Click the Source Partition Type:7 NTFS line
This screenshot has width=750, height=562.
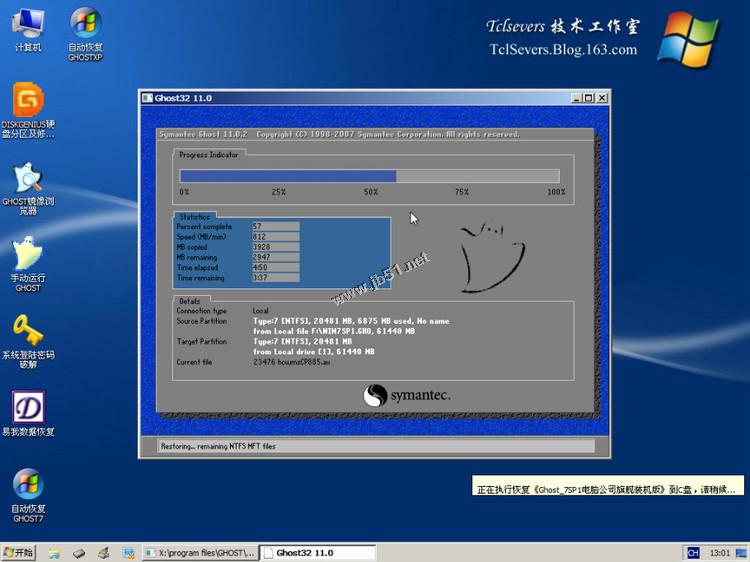click(351, 321)
